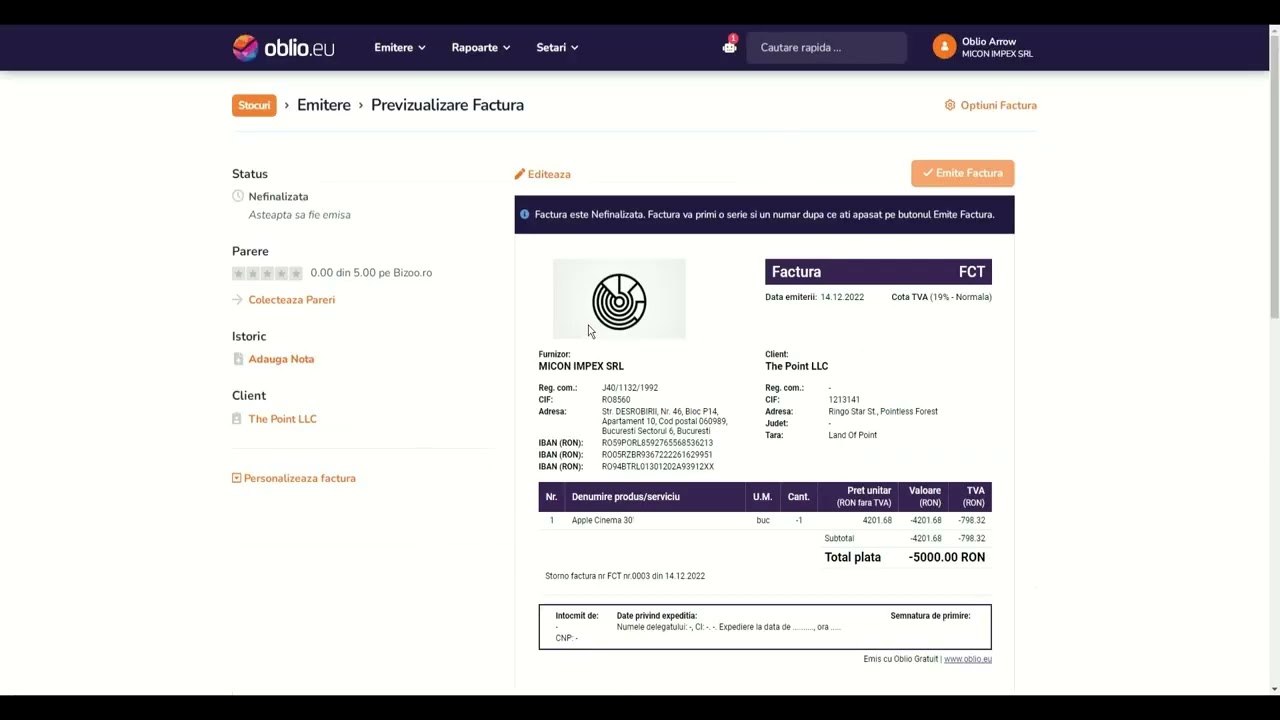
Task: Focus the Cautare rapida search field
Action: click(x=827, y=47)
